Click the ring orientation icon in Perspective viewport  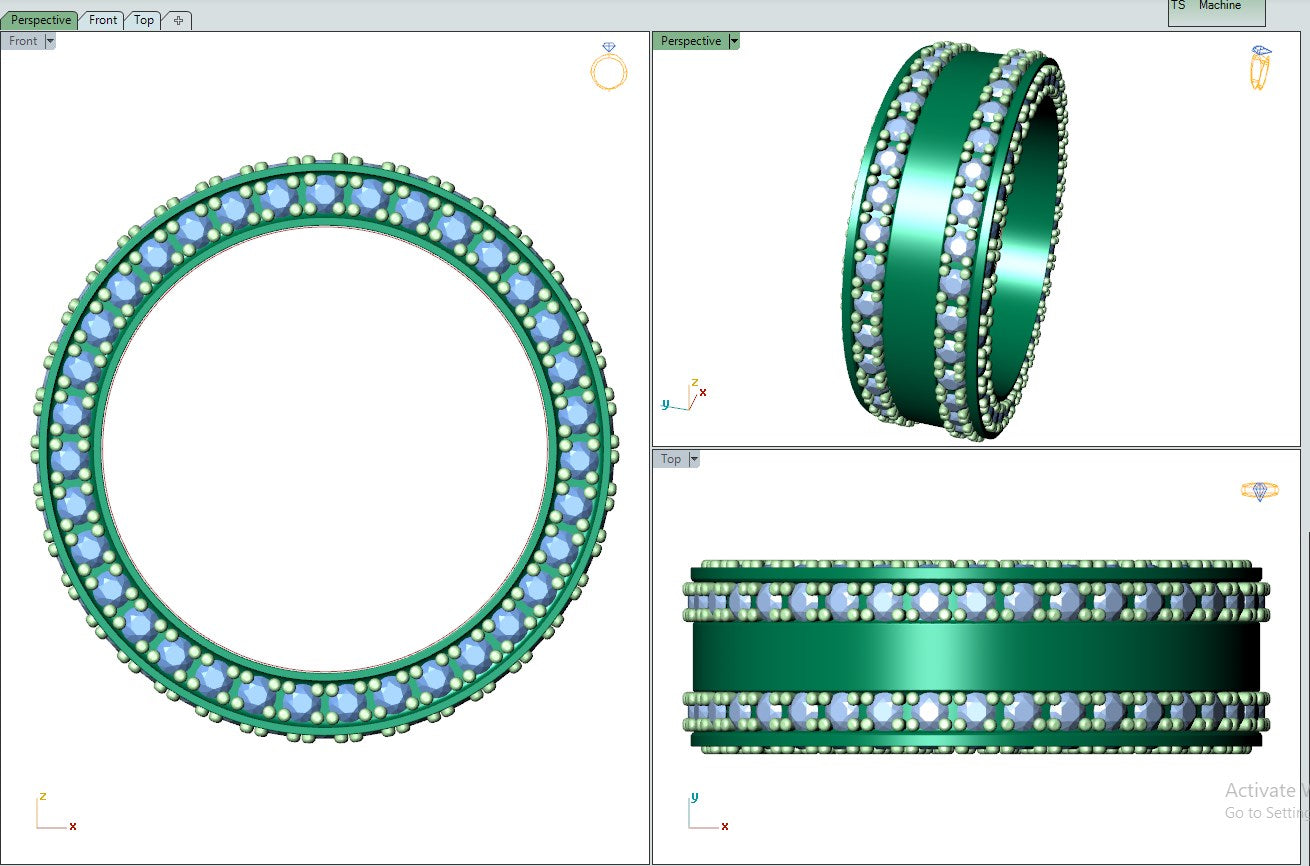[x=1260, y=67]
